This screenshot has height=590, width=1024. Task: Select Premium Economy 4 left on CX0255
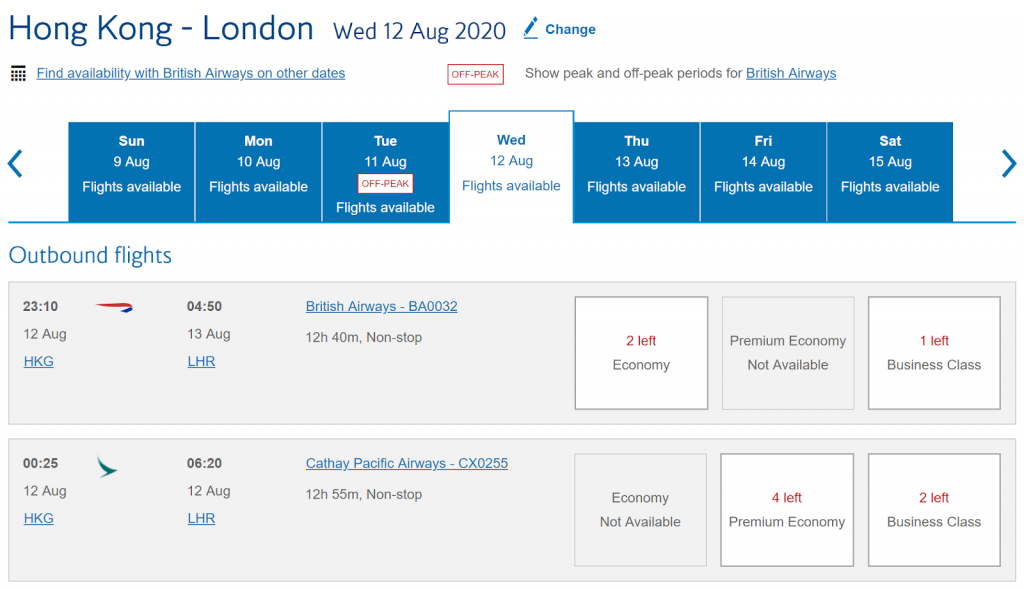pyautogui.click(x=787, y=510)
